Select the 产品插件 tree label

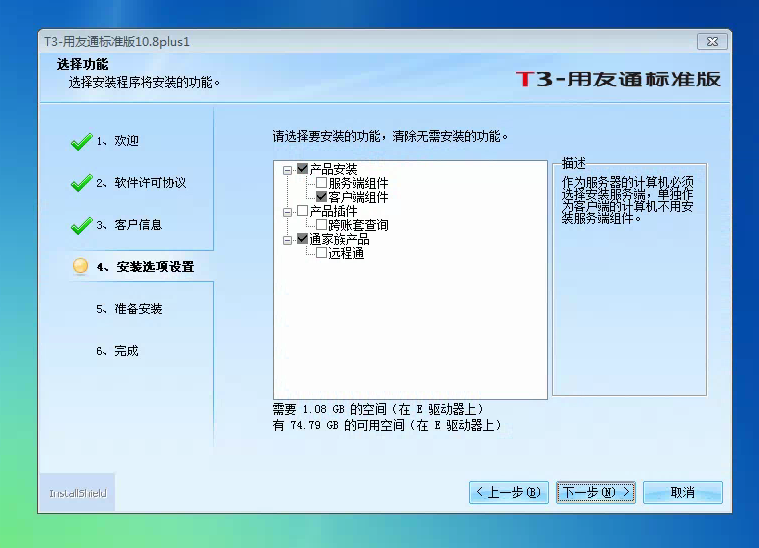[x=333, y=211]
